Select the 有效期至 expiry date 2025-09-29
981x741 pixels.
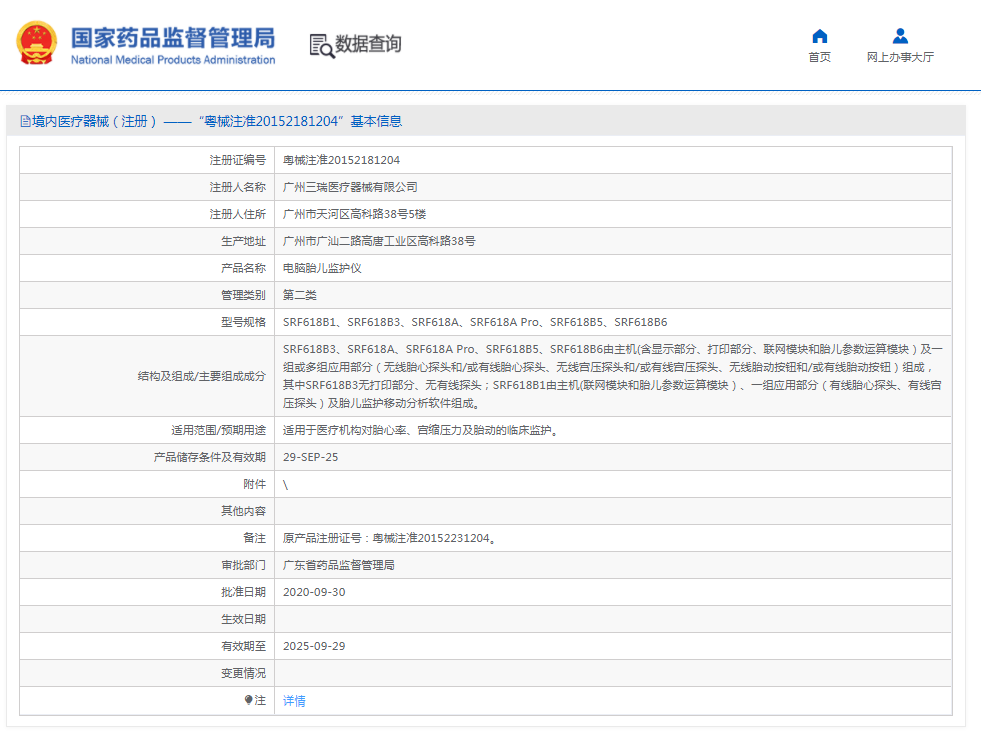click(x=313, y=645)
